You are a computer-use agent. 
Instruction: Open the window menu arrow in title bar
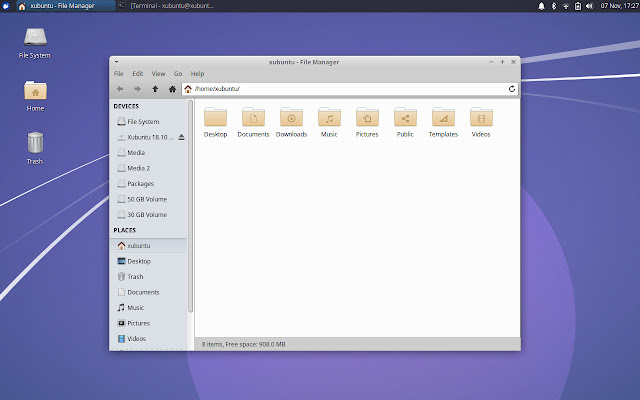pyautogui.click(x=116, y=62)
